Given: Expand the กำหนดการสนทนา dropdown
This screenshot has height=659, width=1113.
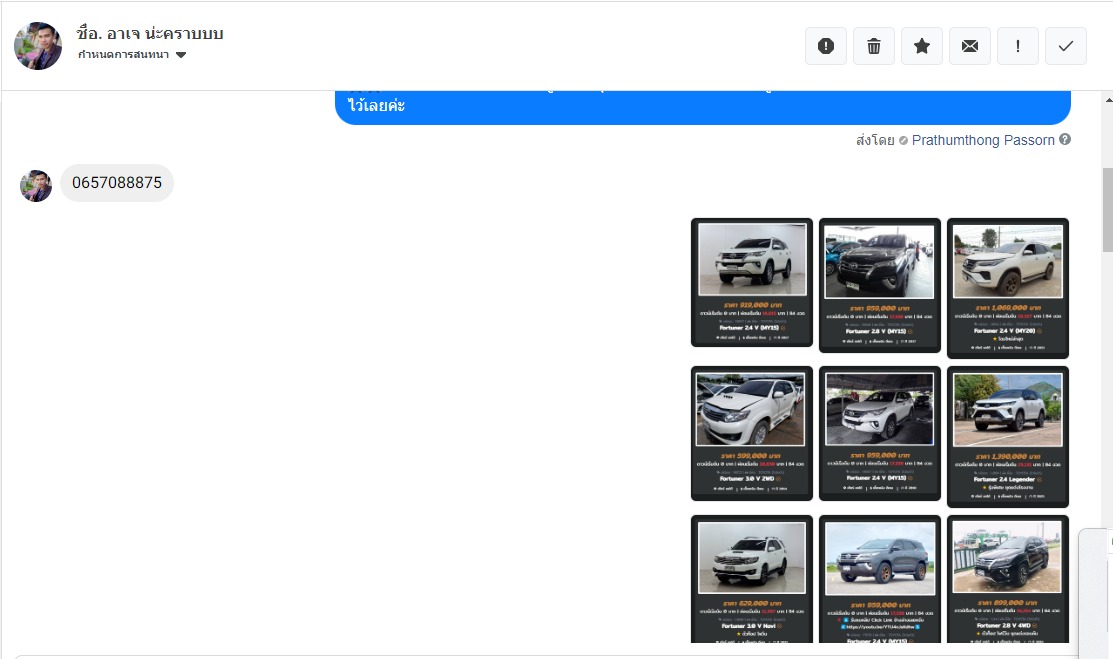Looking at the screenshot, I should point(181,55).
